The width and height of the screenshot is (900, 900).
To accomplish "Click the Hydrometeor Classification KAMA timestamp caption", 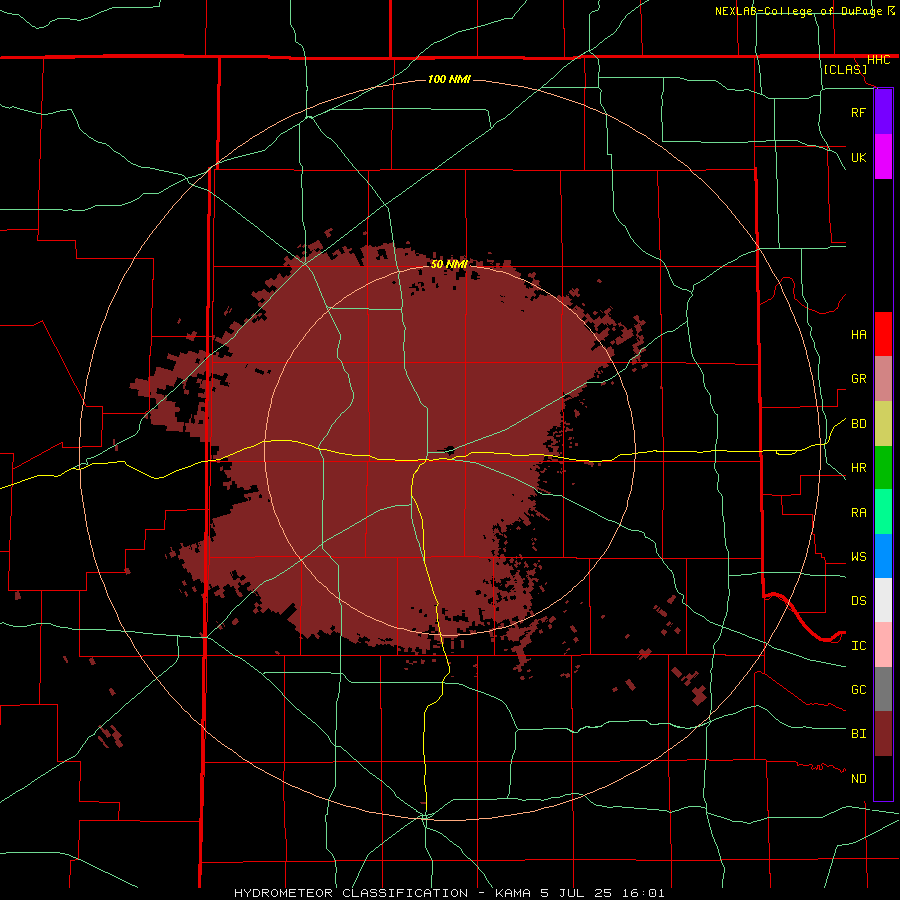I will tap(449, 893).
